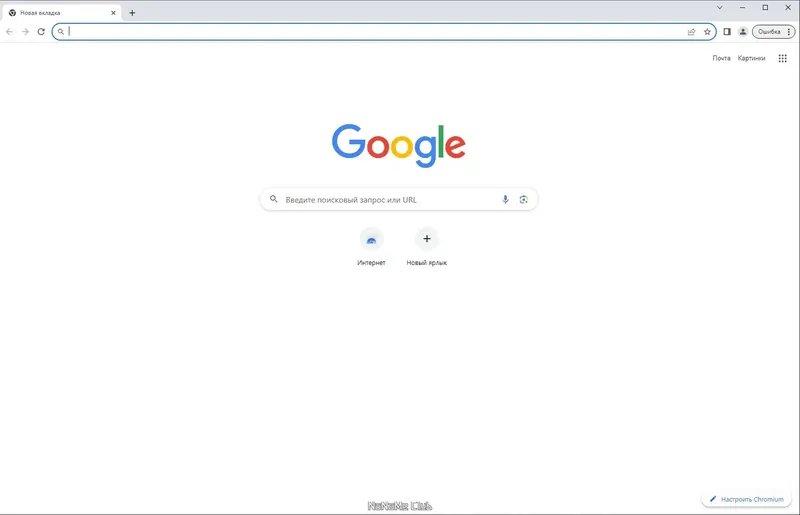Viewport: 800px width, 515px height.
Task: Open the profile avatar icon
Action: (x=743, y=32)
